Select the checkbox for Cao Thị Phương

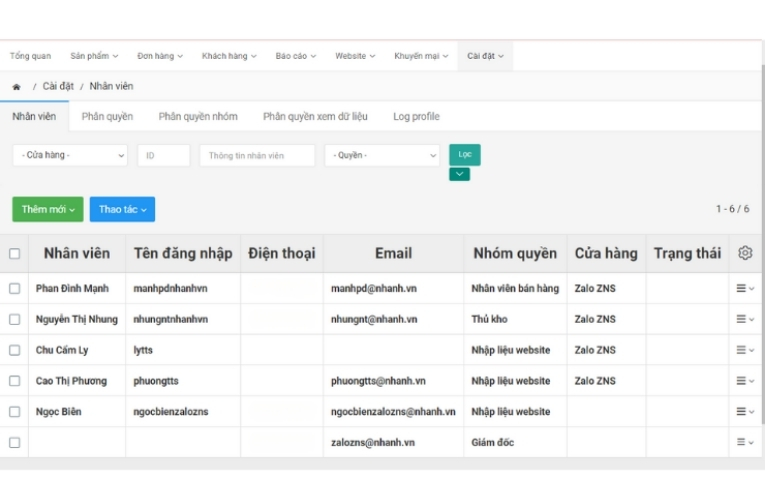click(14, 381)
